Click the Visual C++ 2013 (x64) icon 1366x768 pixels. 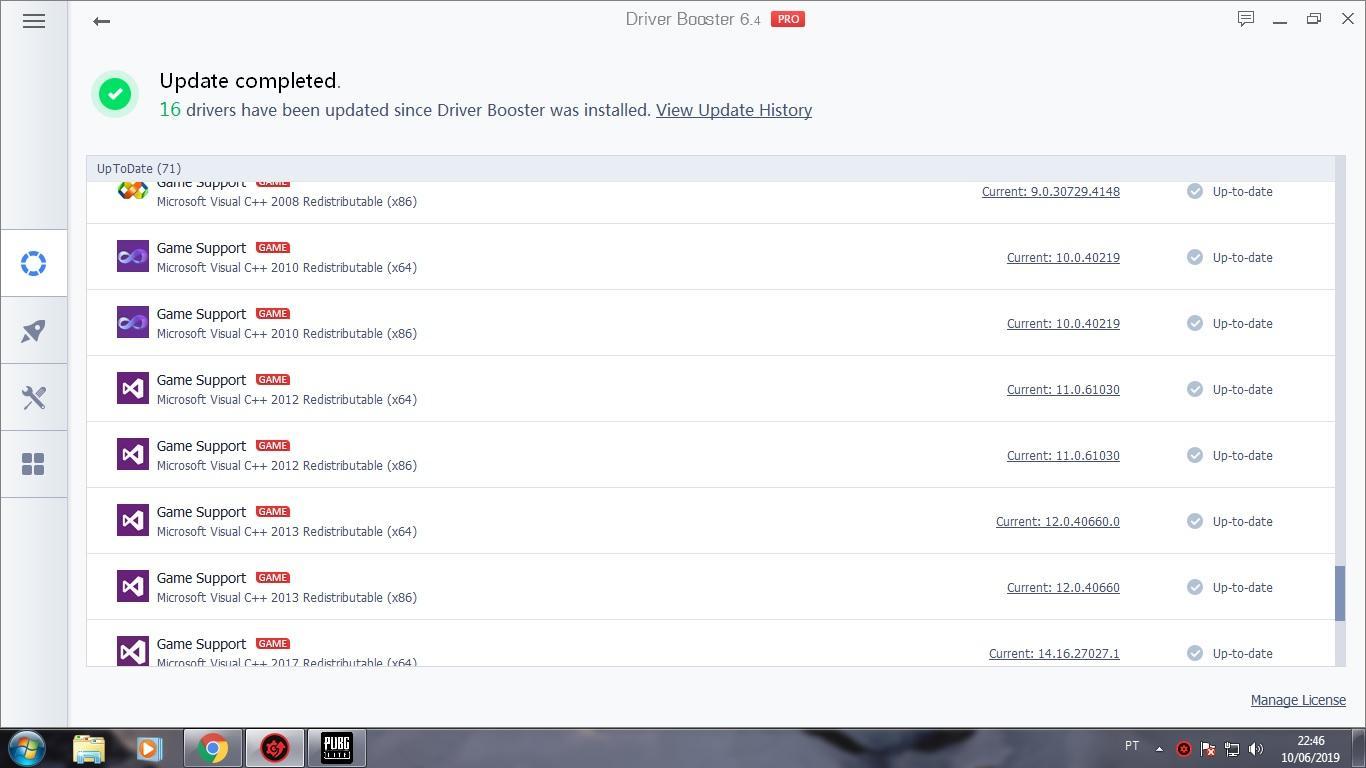pyautogui.click(x=133, y=520)
